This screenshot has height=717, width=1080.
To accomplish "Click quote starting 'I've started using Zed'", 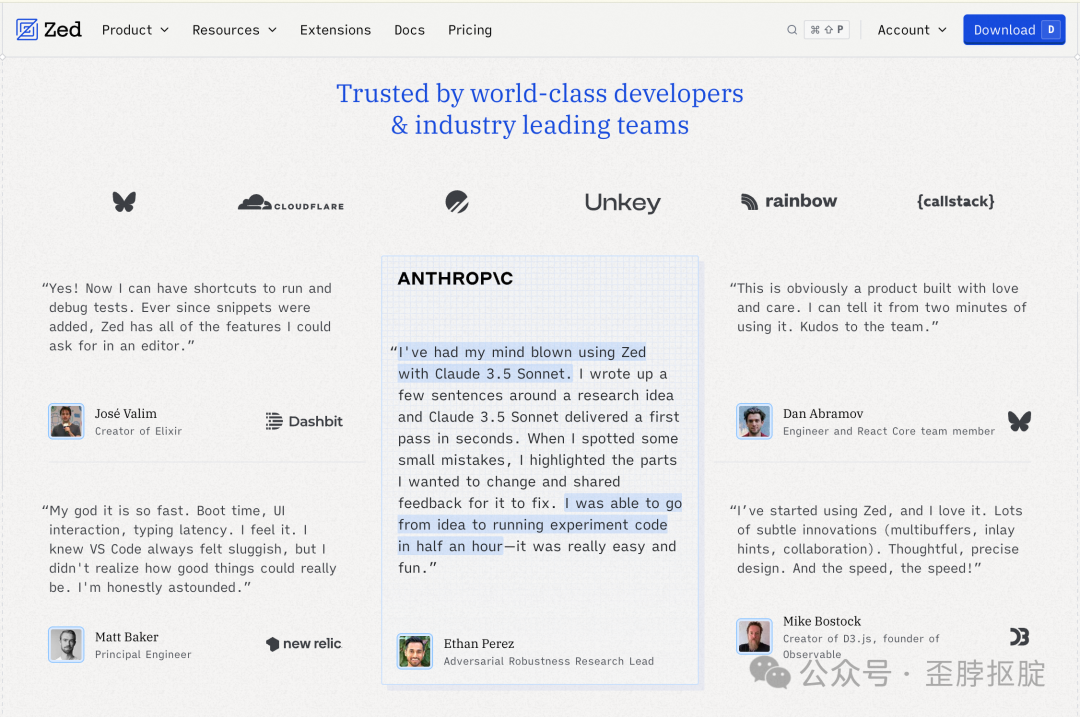I will point(876,539).
